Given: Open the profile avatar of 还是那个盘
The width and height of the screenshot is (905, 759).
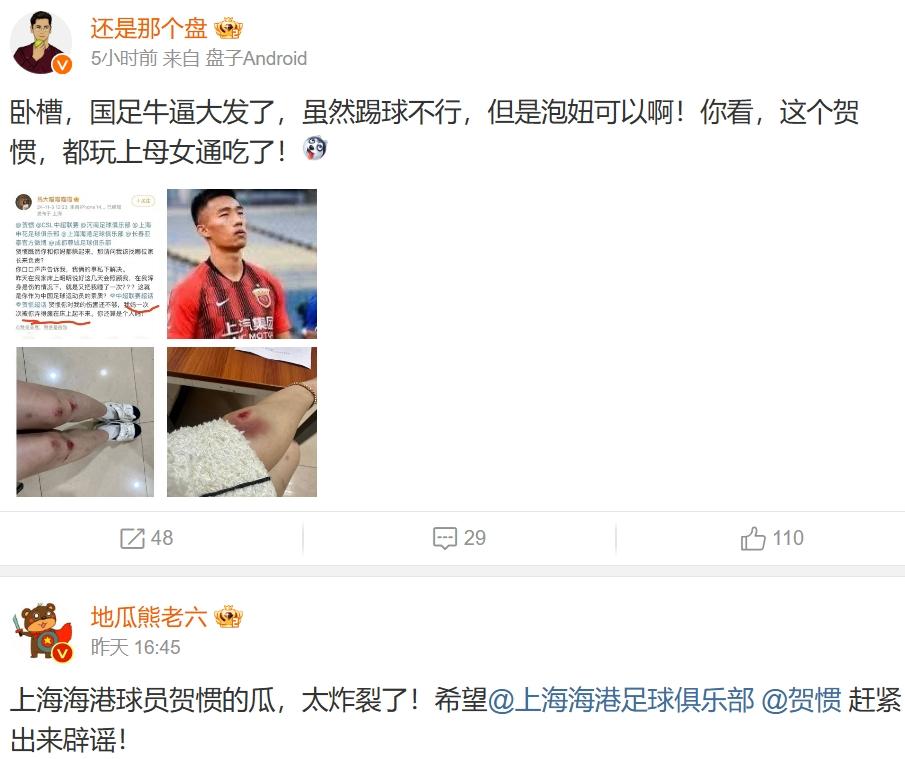Looking at the screenshot, I should (x=40, y=42).
